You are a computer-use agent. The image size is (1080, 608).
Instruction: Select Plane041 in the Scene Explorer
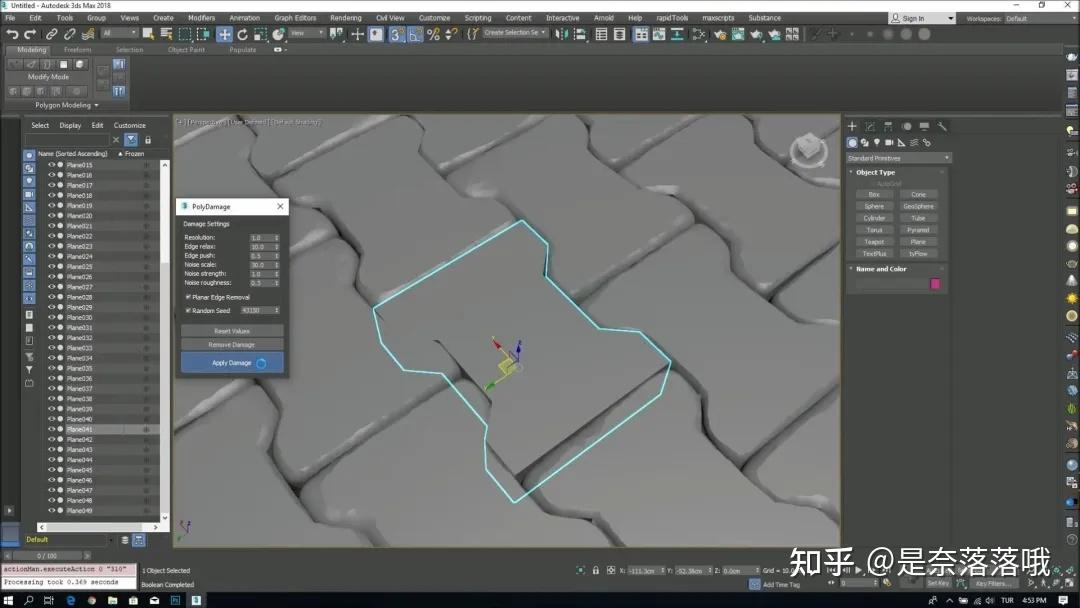pos(78,428)
